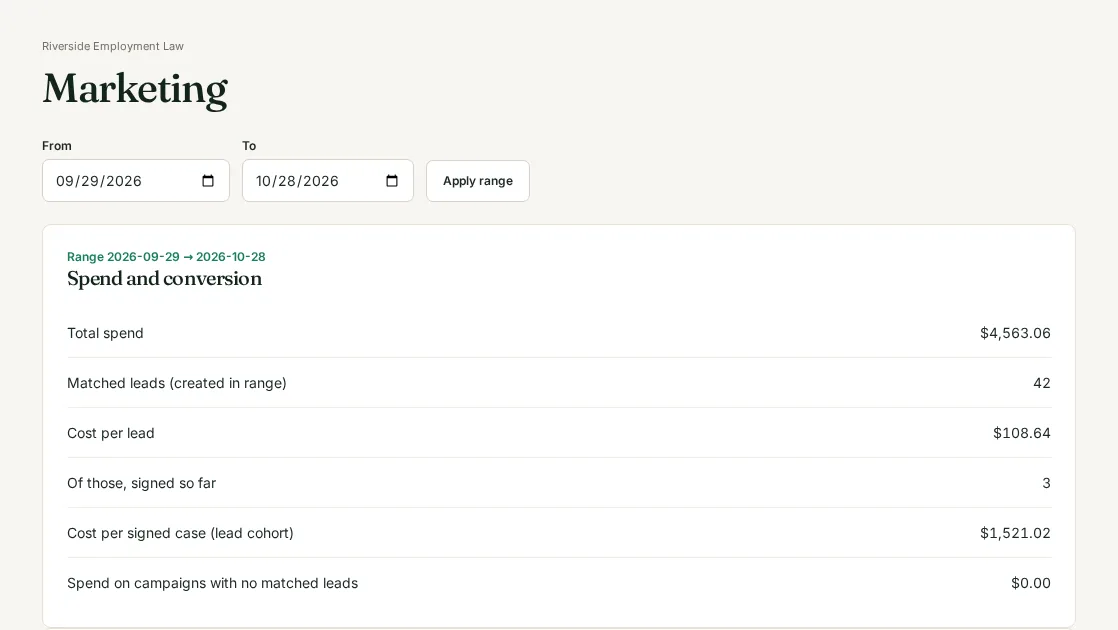Screen dimensions: 1118x630
Task: Select the $108.64 cost per lead value
Action: pyautogui.click(x=1022, y=433)
